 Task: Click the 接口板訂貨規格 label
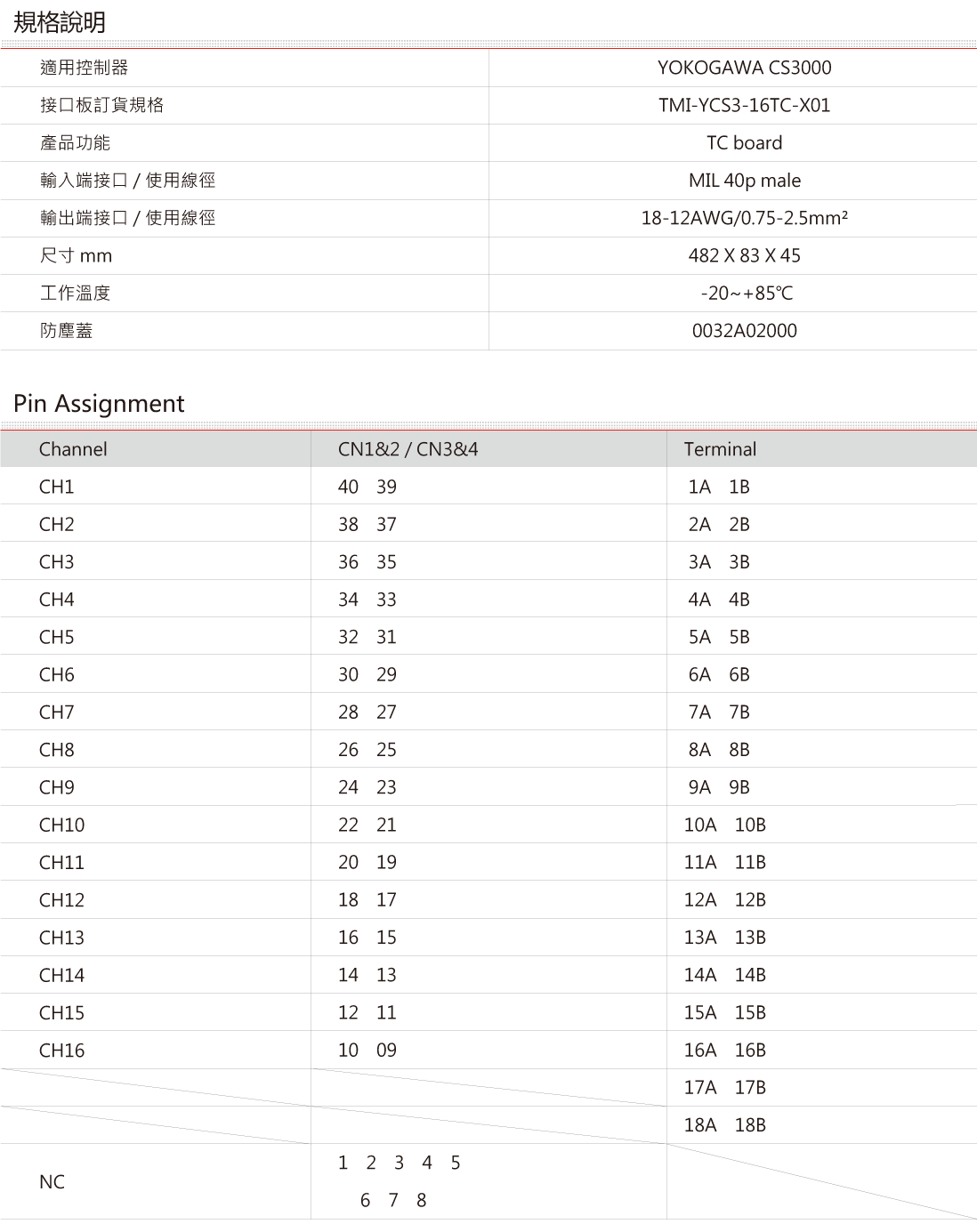(x=101, y=105)
